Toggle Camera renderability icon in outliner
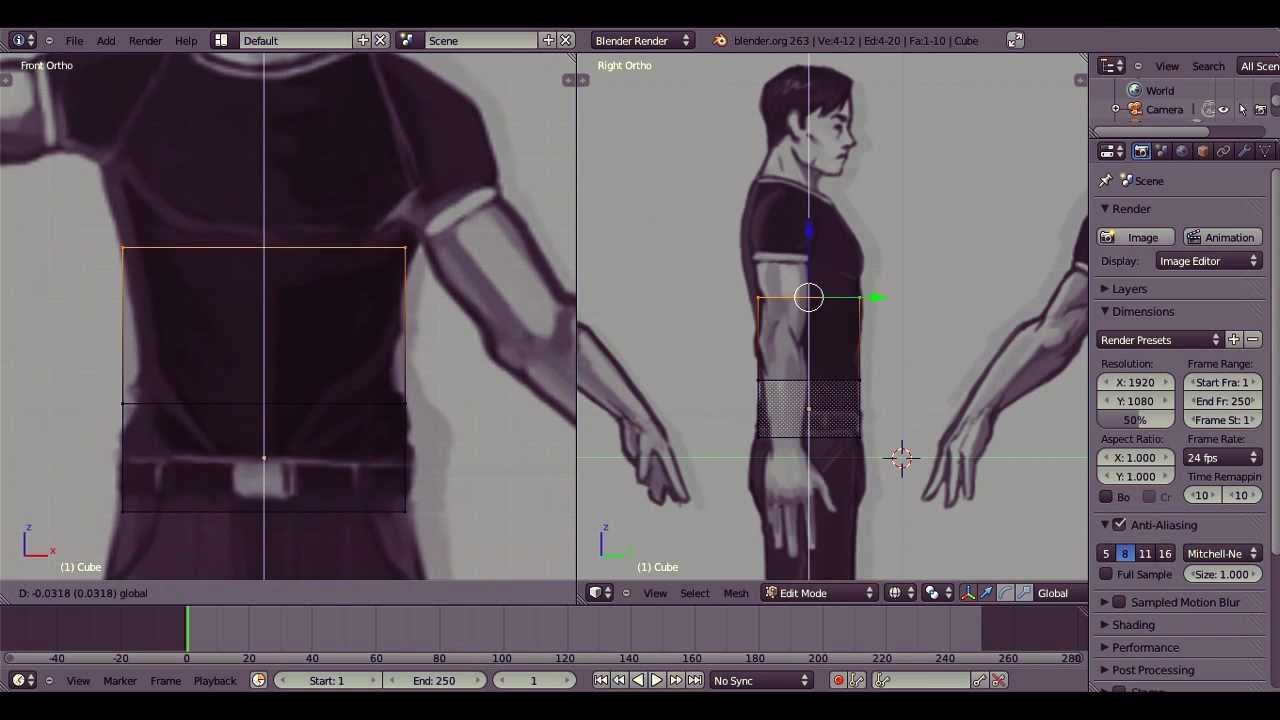 (x=1260, y=110)
